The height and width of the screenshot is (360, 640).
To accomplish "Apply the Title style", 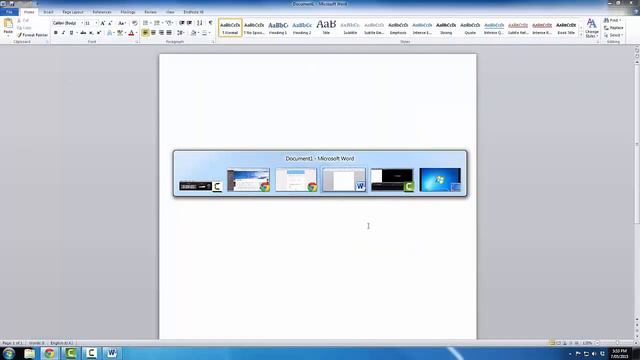I will pos(326,28).
